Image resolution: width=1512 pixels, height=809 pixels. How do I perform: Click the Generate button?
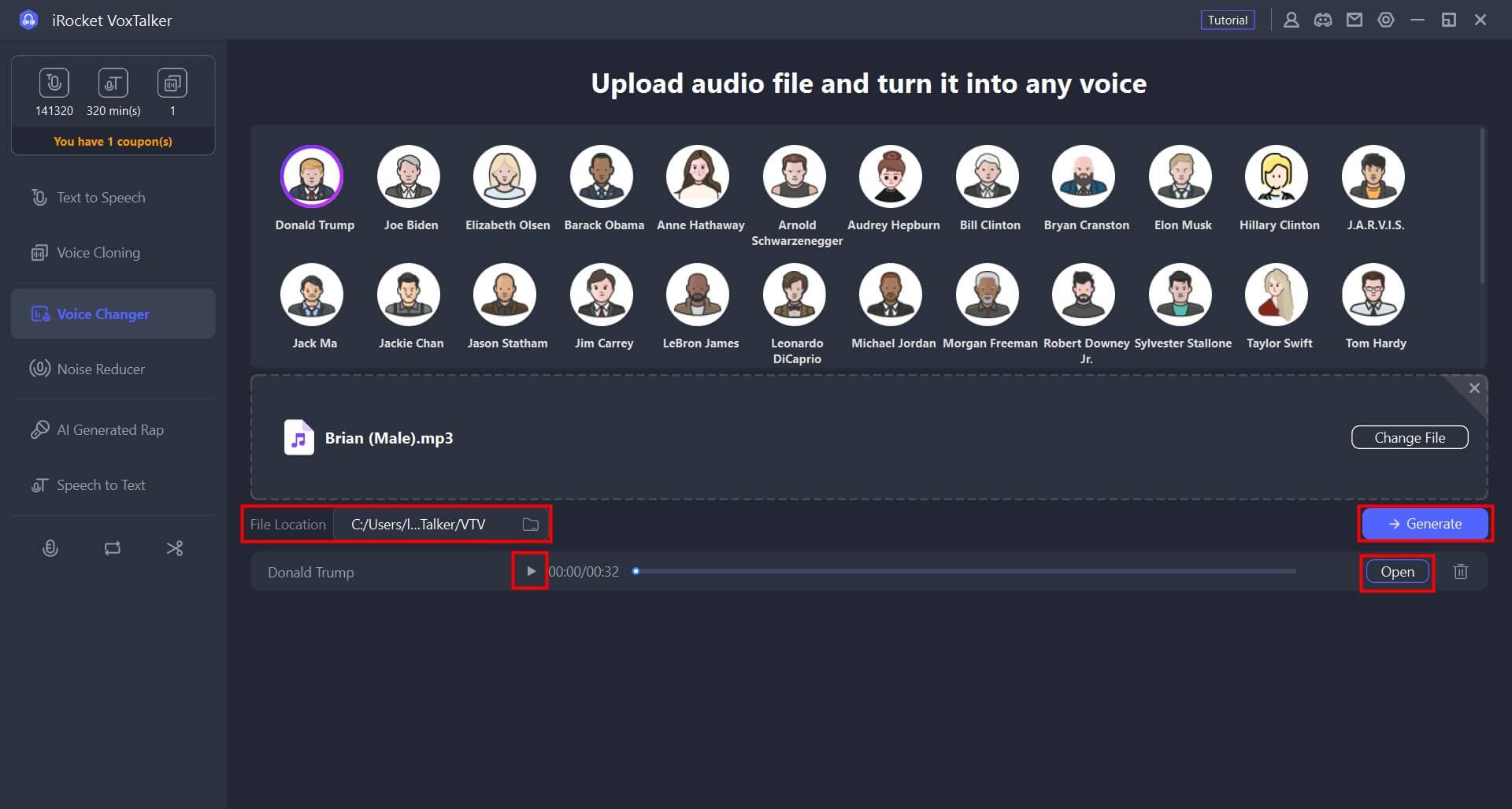pyautogui.click(x=1425, y=524)
